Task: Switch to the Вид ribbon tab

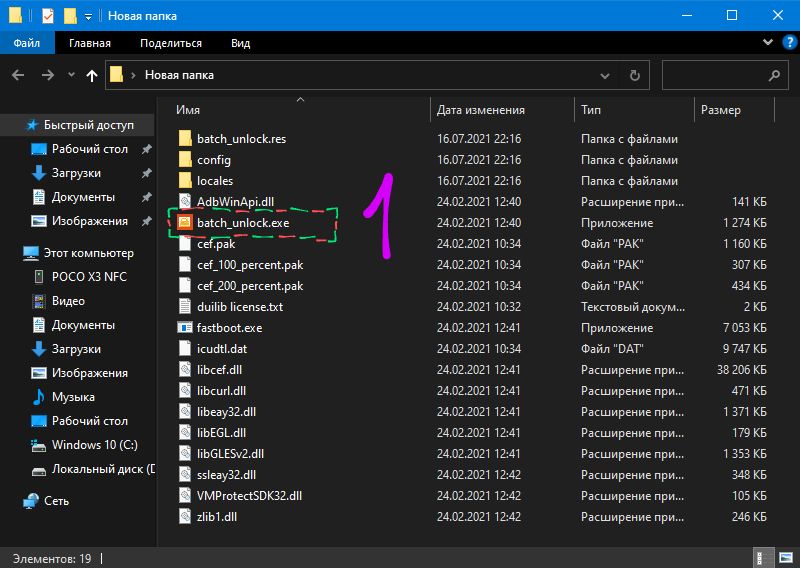Action: [240, 43]
